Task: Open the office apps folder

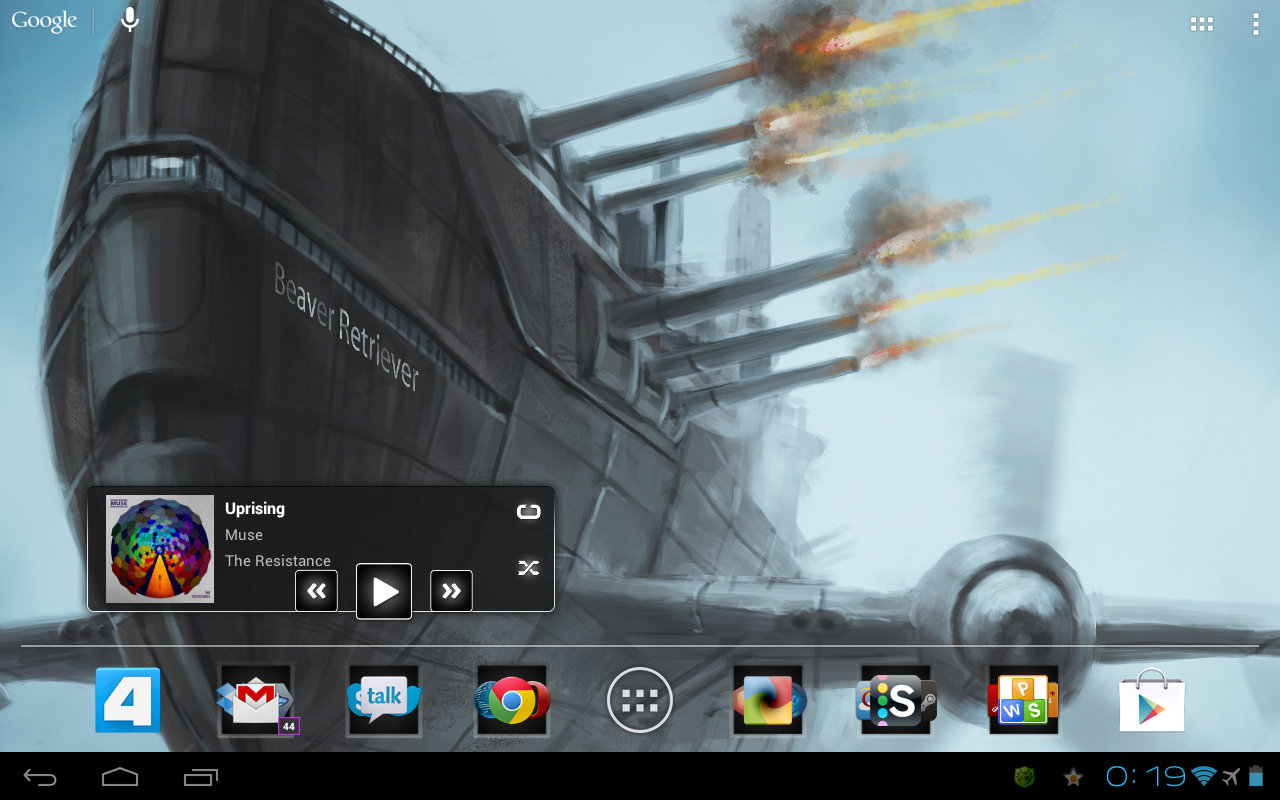Action: coord(1024,700)
